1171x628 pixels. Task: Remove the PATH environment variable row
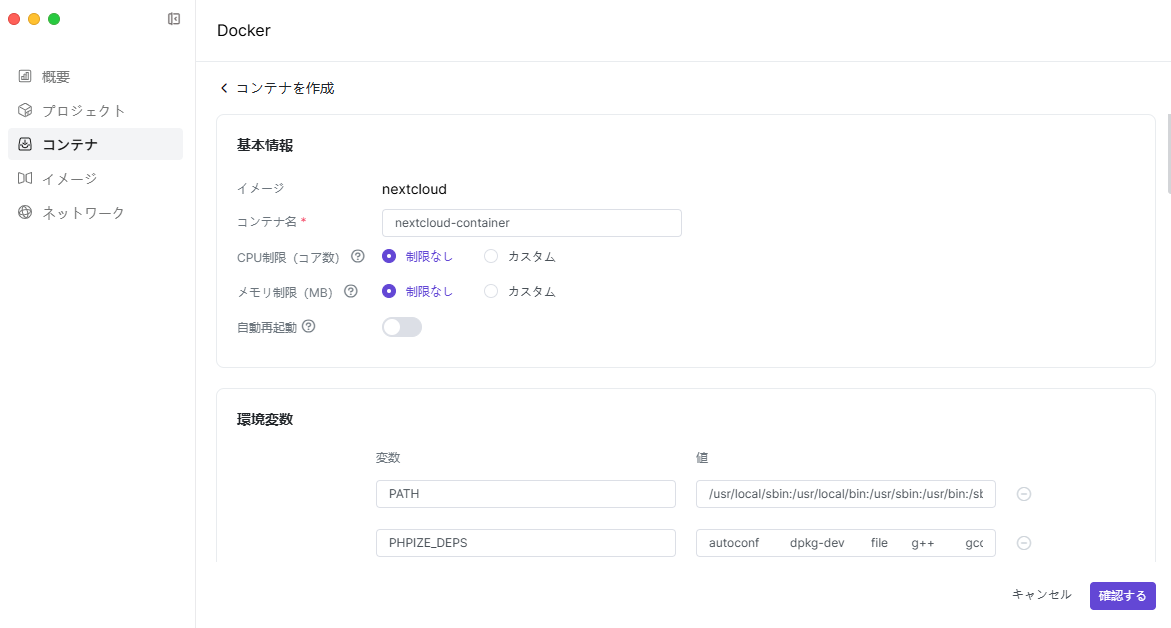point(1024,494)
